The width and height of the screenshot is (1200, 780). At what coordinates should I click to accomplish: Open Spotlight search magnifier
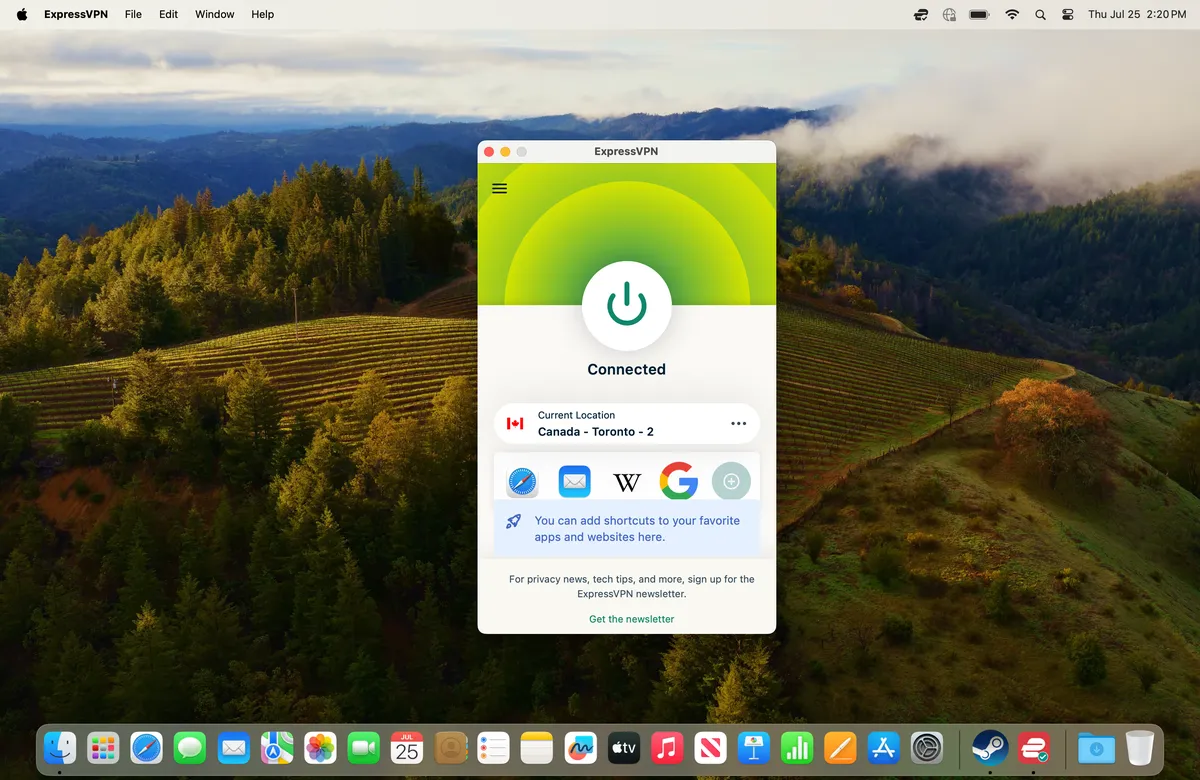click(1040, 14)
